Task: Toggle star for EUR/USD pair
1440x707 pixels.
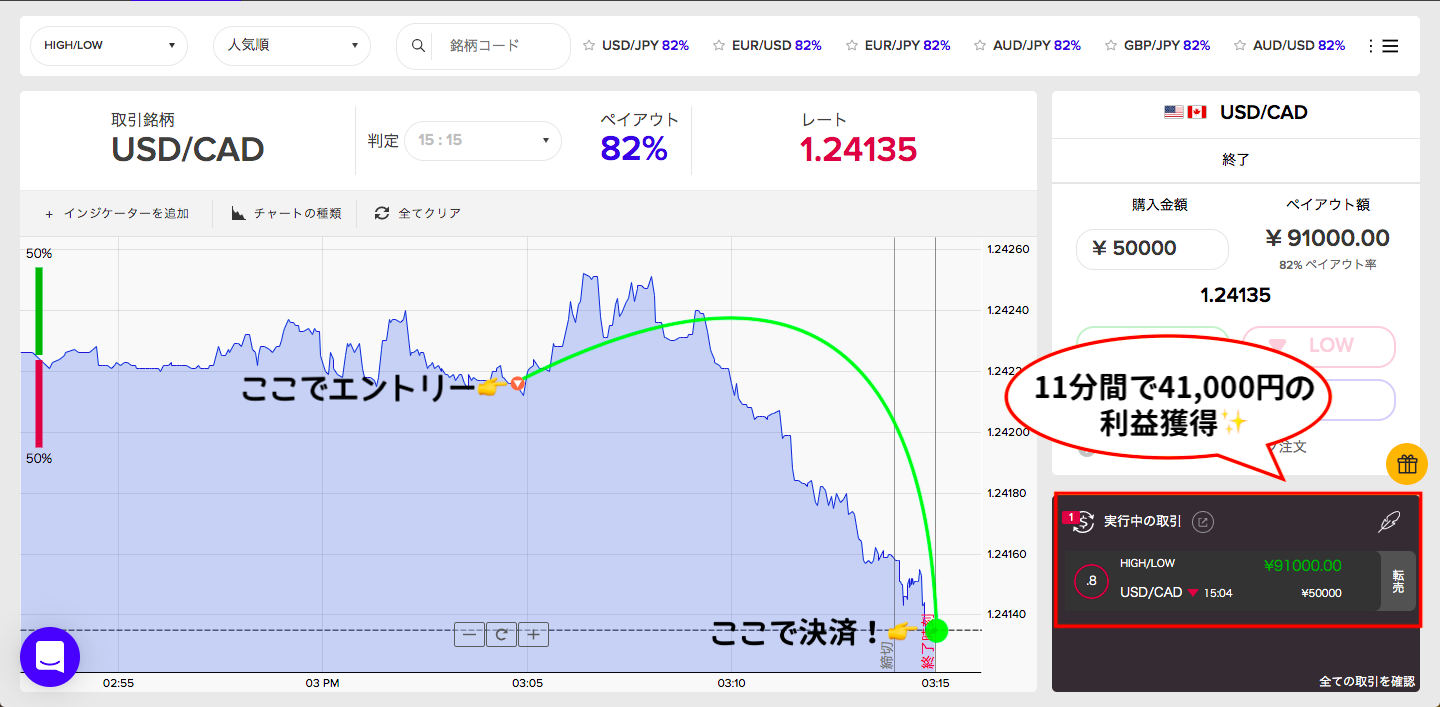Action: point(719,46)
